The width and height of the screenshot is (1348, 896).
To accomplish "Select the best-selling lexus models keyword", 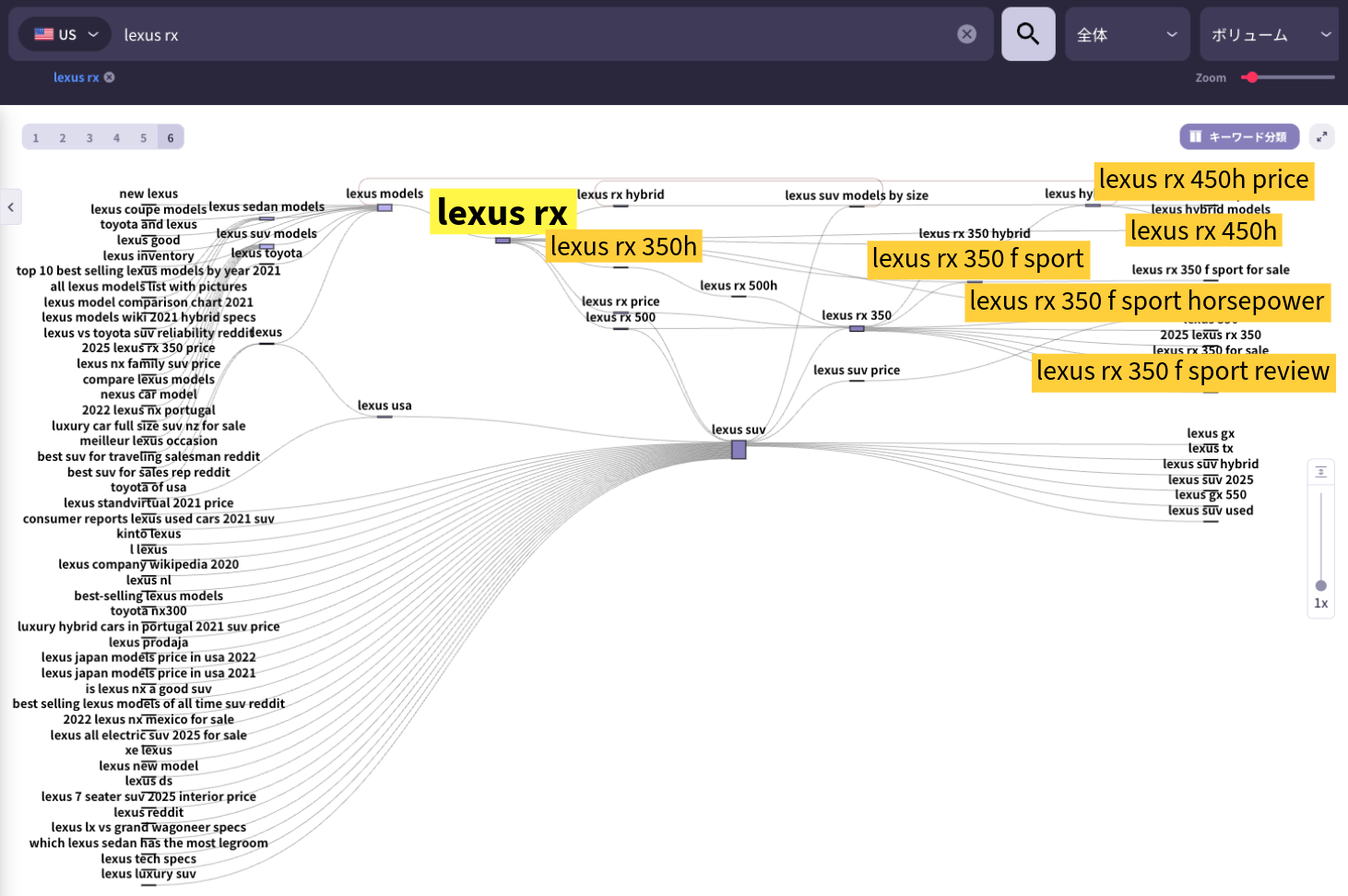I will [x=148, y=595].
